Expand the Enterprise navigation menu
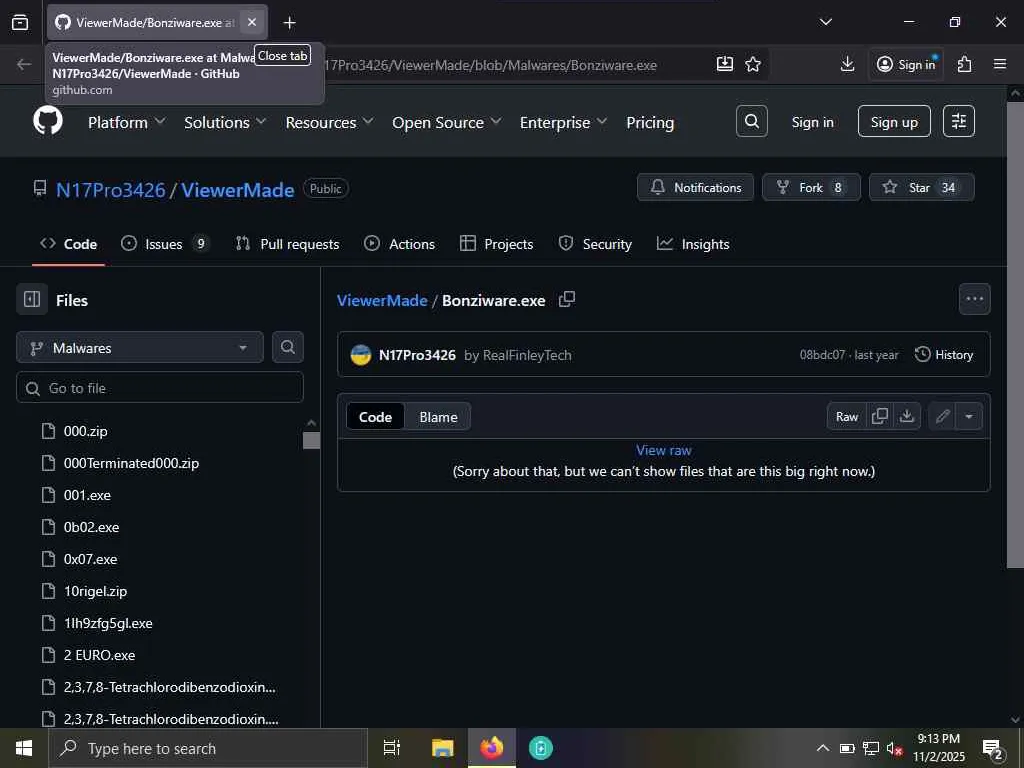Screen dimensions: 1024x768 (x=564, y=122)
